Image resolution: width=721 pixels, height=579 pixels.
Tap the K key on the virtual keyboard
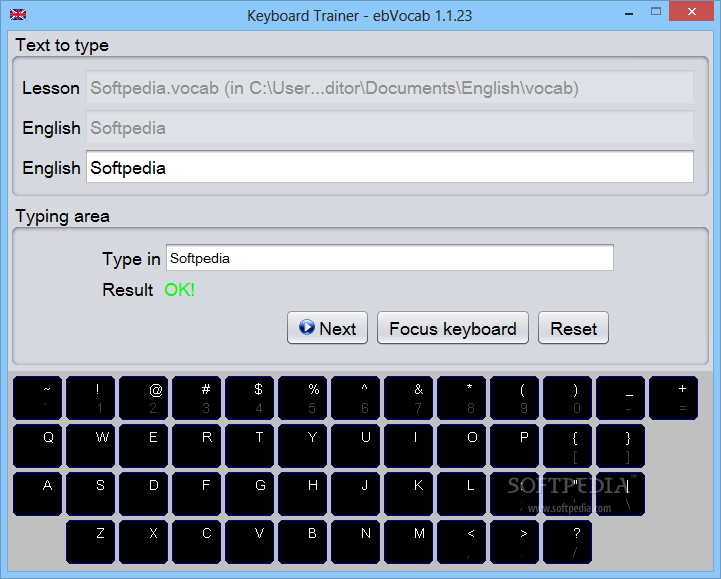tap(408, 494)
